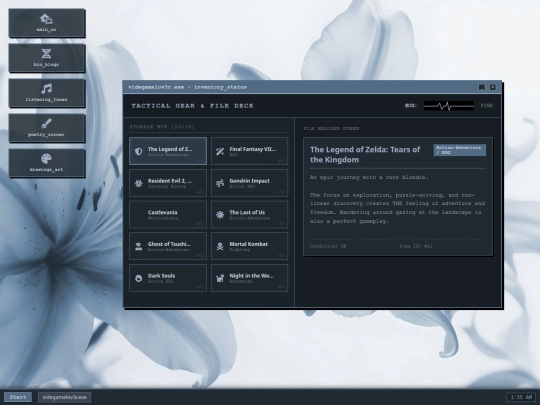Image resolution: width=540 pixels, height=405 pixels.
Task: Click 'An epic journey with a cute blondie.' line
Action: pyautogui.click(x=369, y=177)
